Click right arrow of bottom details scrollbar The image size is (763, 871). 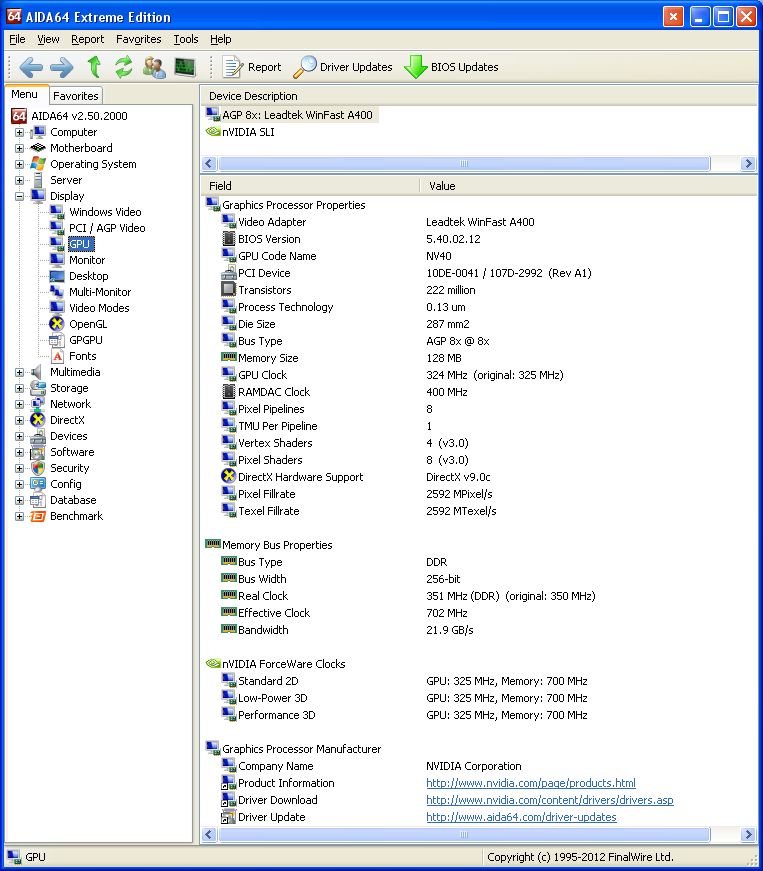(x=748, y=834)
